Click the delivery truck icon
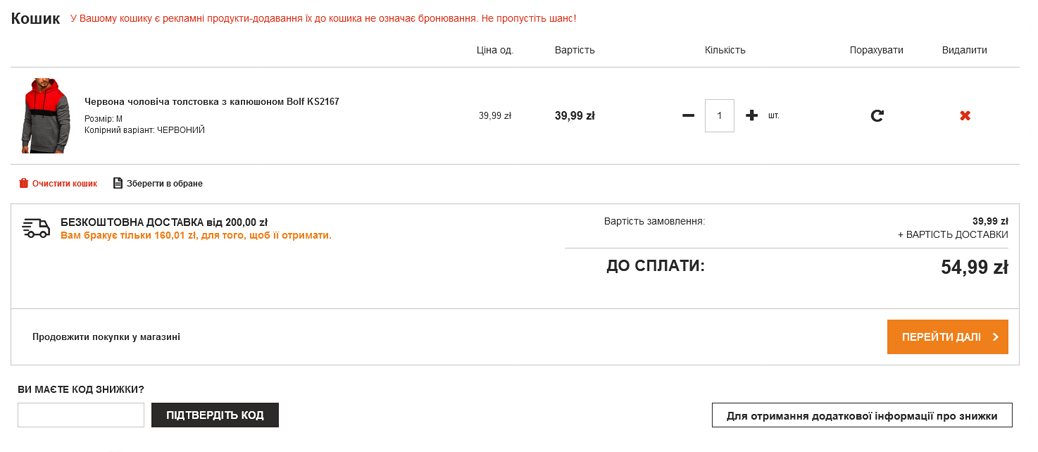Screen dimensions: 1038x452 coord(36,229)
